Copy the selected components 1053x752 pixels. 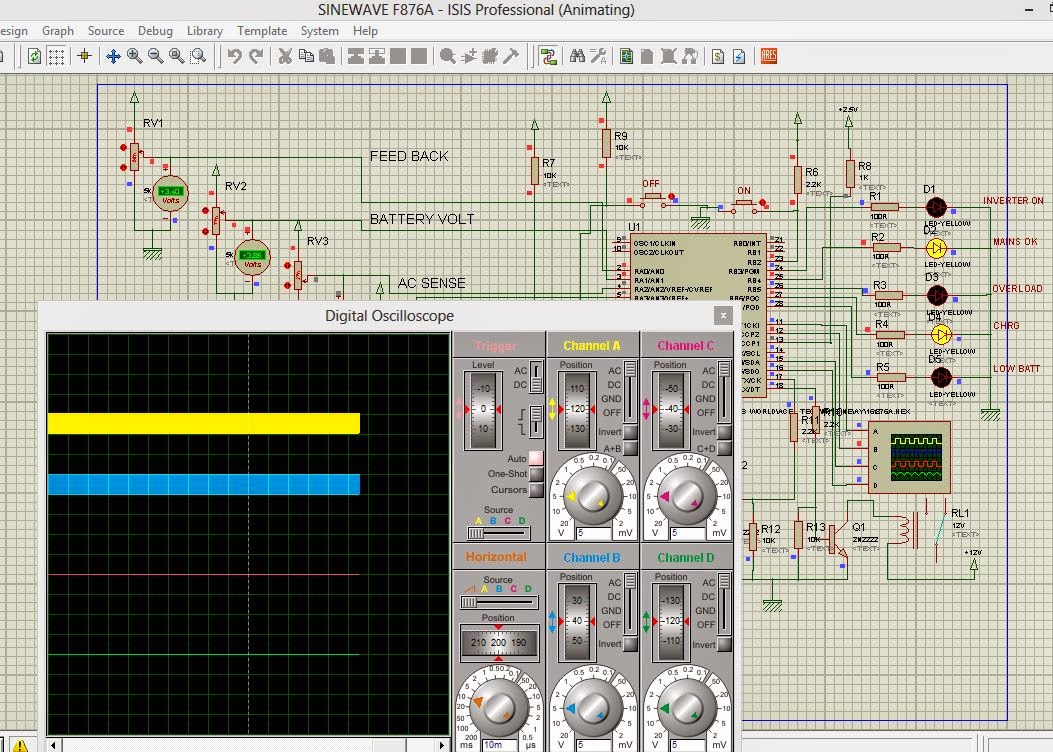pos(304,56)
